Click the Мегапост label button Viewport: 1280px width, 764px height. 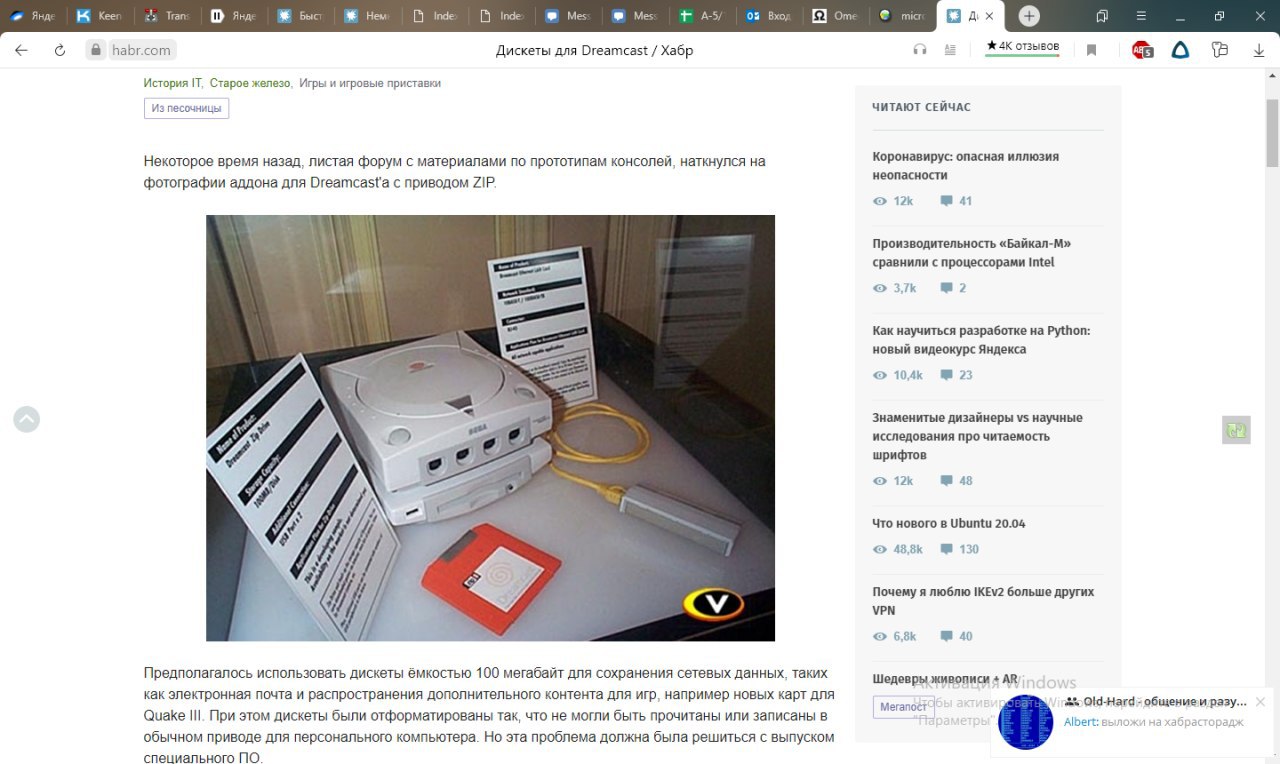(903, 707)
